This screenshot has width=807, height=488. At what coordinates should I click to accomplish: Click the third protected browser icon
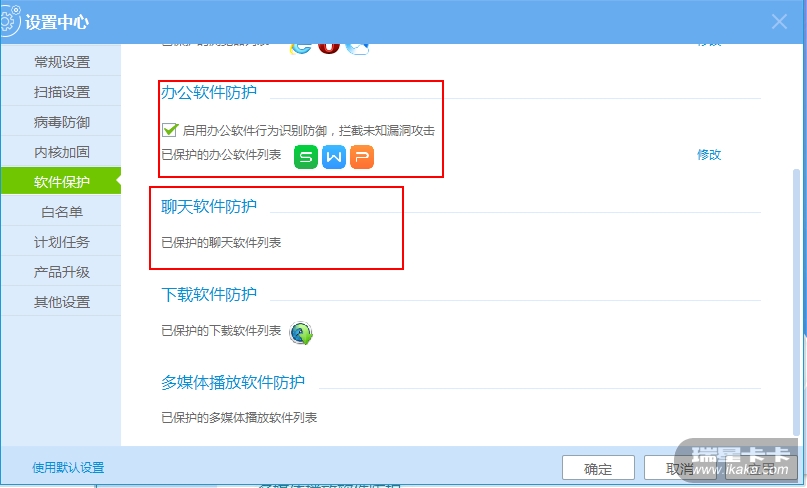(x=357, y=49)
